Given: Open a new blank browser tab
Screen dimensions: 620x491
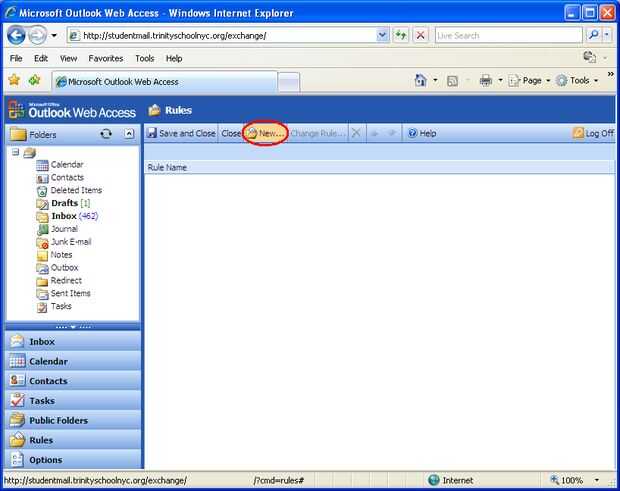Looking at the screenshot, I should 289,82.
